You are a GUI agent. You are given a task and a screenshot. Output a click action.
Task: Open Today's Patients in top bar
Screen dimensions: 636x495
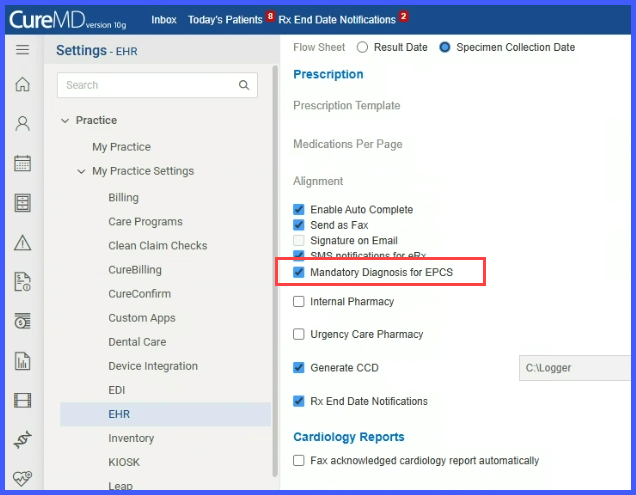225,20
